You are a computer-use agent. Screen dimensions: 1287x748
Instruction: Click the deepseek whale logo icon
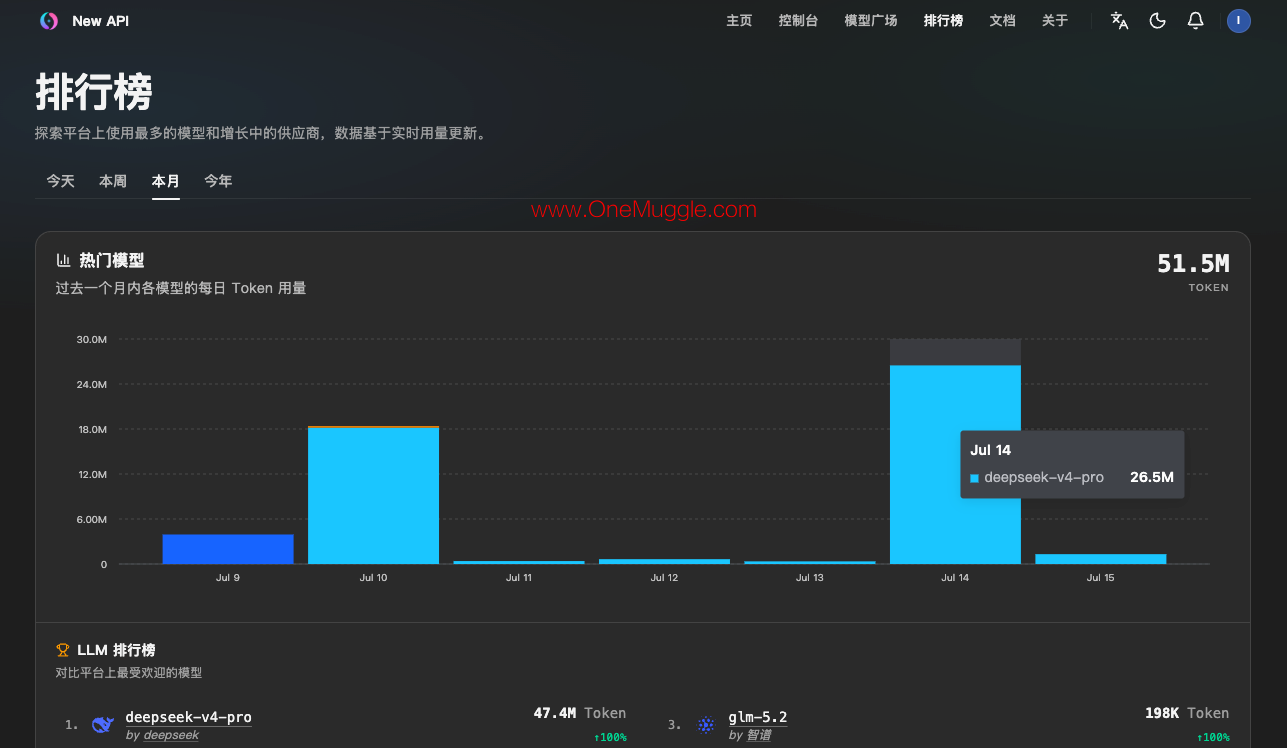point(102,725)
